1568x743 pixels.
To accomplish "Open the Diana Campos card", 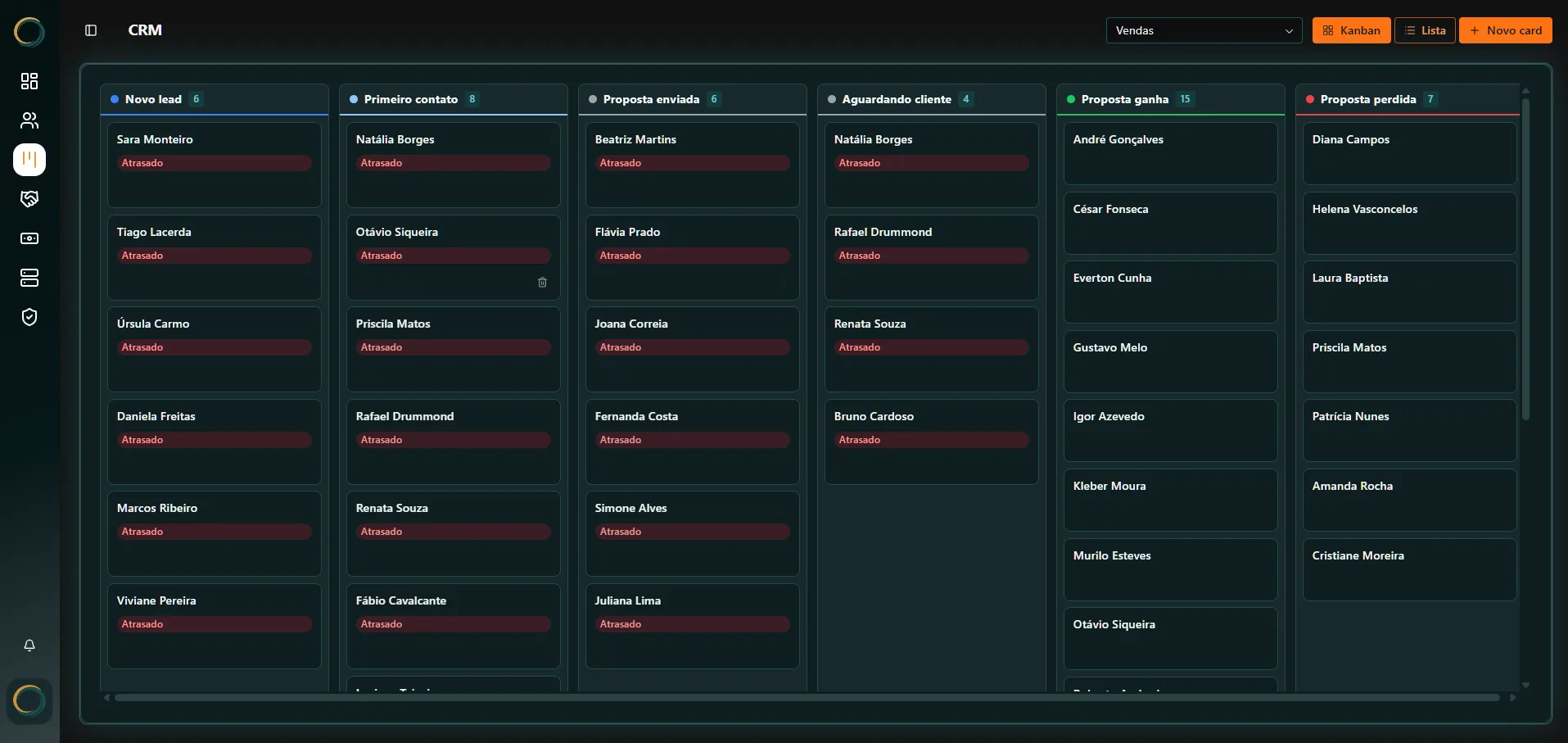I will (x=1410, y=153).
